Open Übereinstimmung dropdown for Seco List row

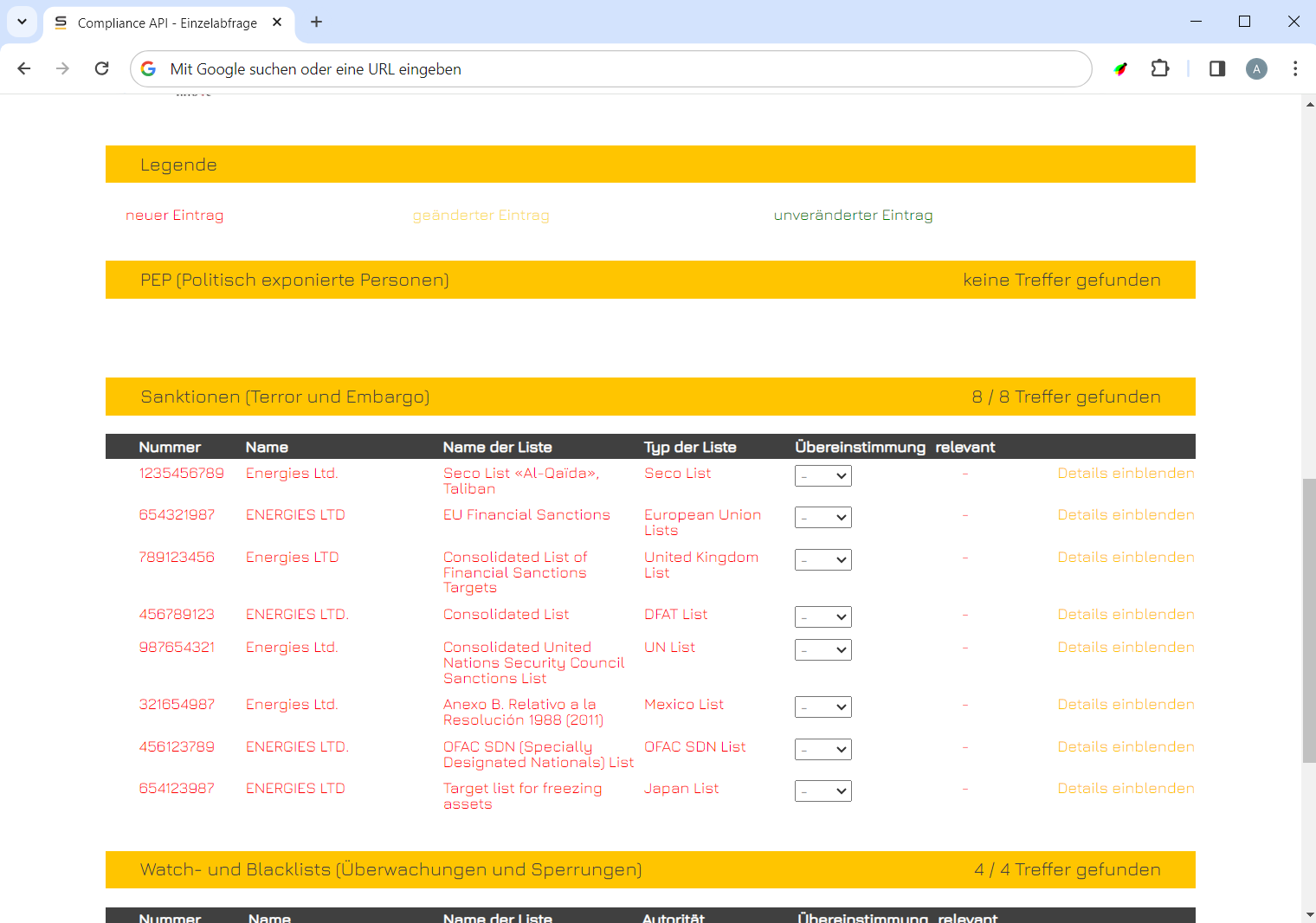pos(822,475)
